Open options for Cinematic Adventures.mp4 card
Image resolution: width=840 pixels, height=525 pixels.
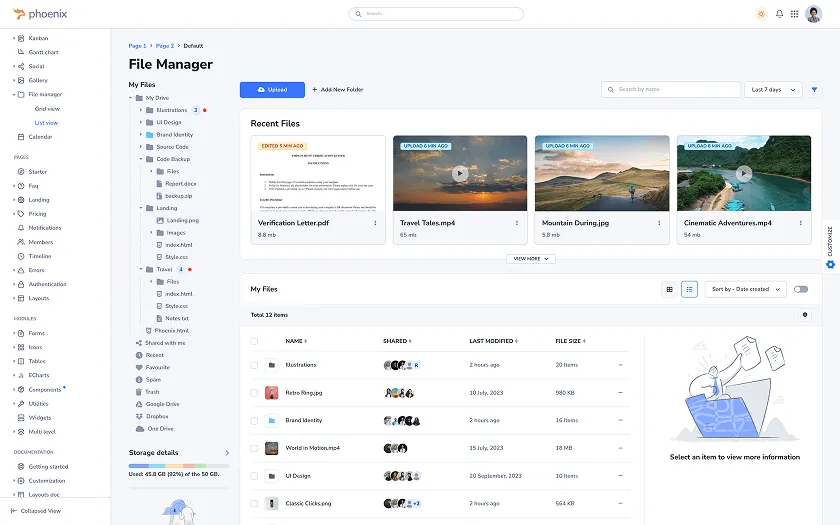(801, 223)
